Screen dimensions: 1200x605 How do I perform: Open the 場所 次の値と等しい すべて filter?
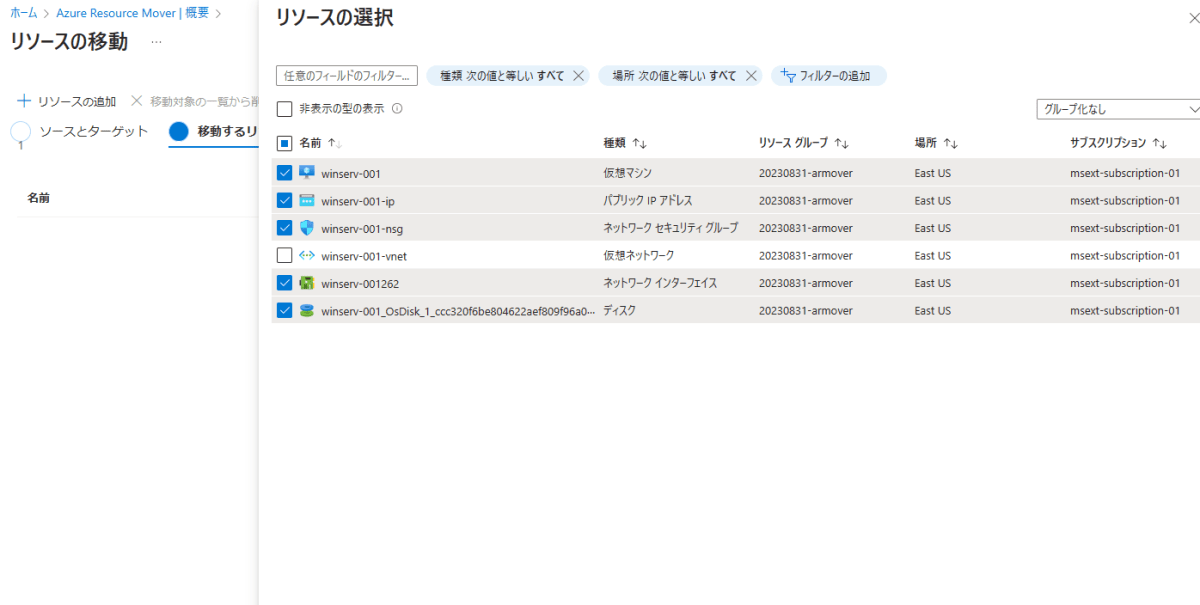pos(674,76)
